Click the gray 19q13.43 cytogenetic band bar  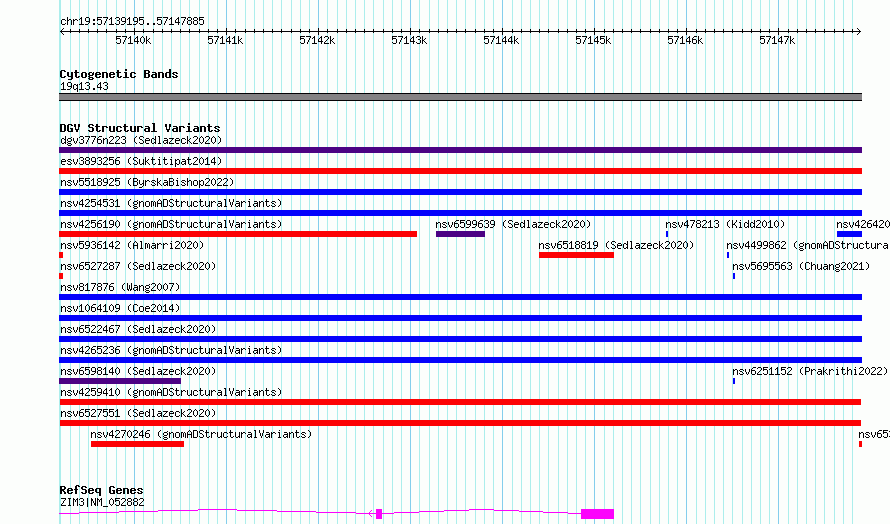[460, 97]
